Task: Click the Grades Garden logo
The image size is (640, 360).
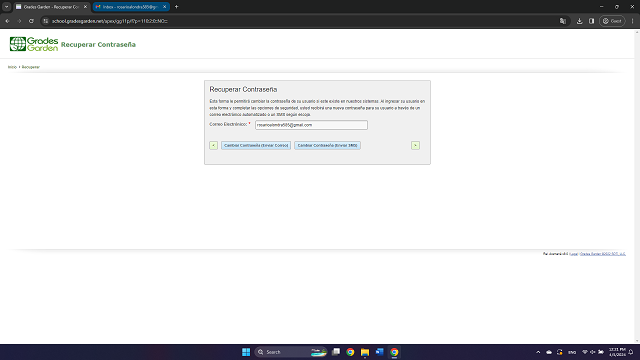Action: 34,44
